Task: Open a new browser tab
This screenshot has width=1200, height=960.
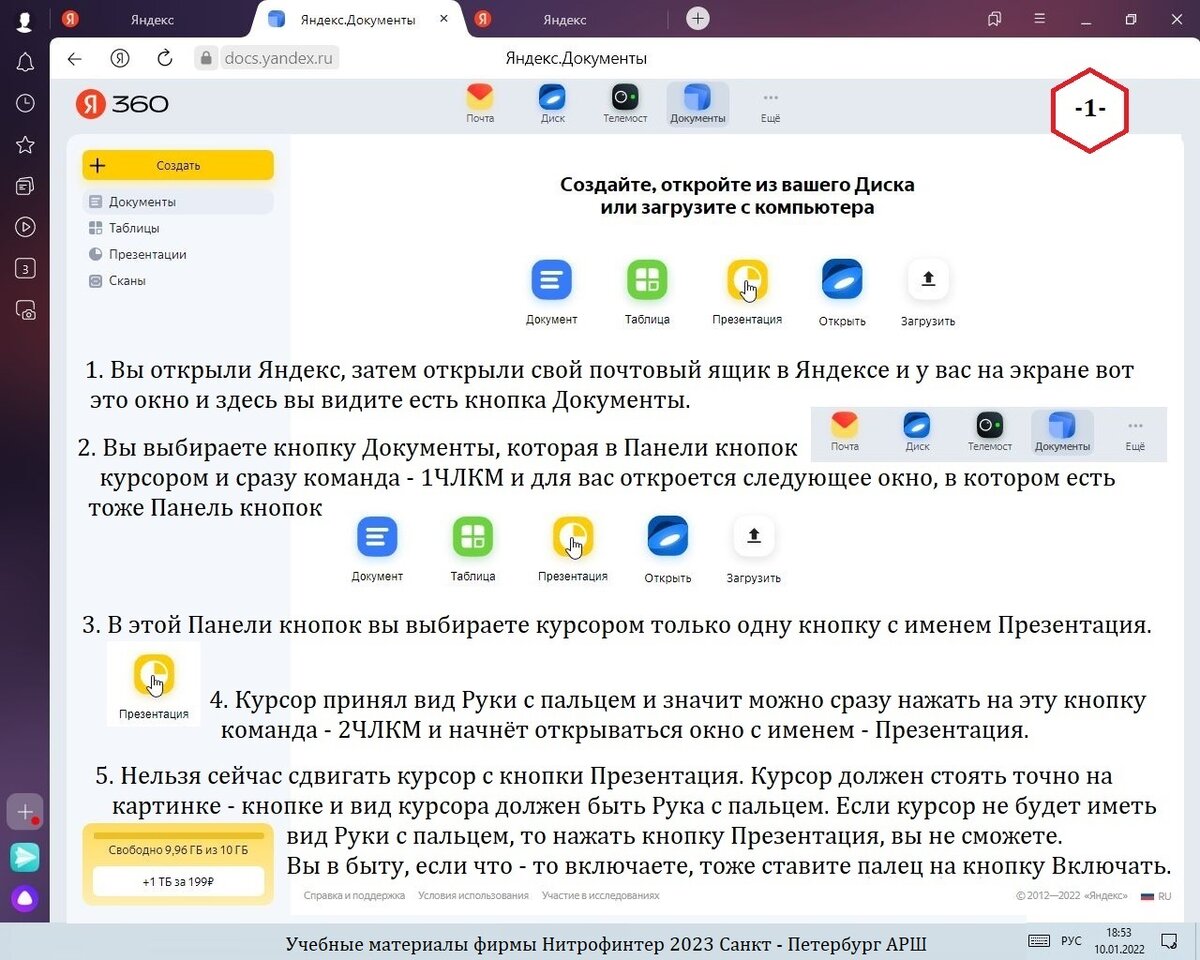Action: pyautogui.click(x=698, y=19)
